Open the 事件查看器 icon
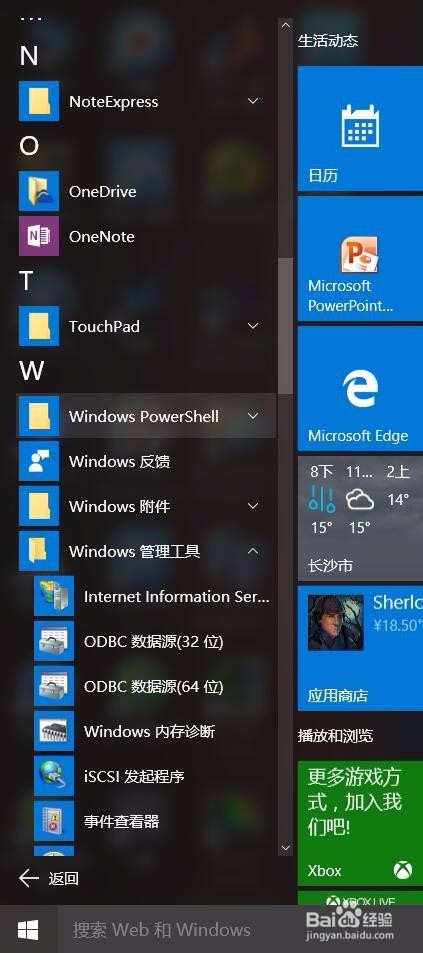423x953 pixels. point(53,821)
